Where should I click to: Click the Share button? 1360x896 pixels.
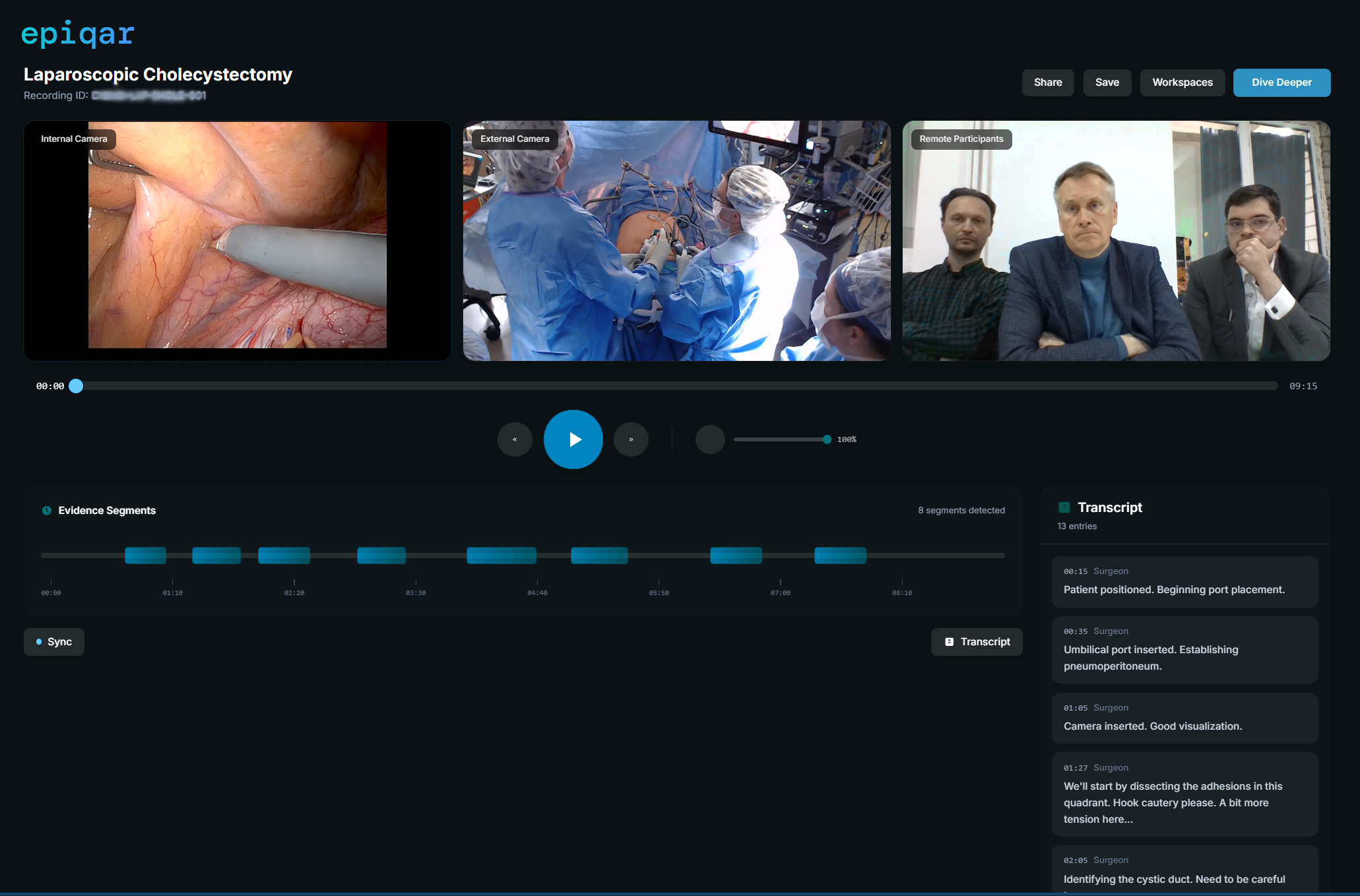click(1048, 82)
